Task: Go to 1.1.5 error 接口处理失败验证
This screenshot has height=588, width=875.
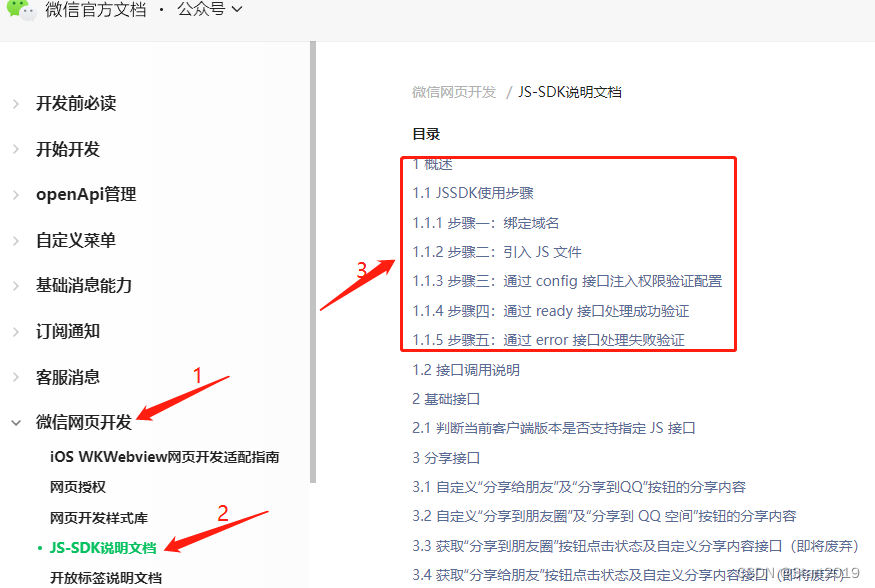Action: pos(549,340)
